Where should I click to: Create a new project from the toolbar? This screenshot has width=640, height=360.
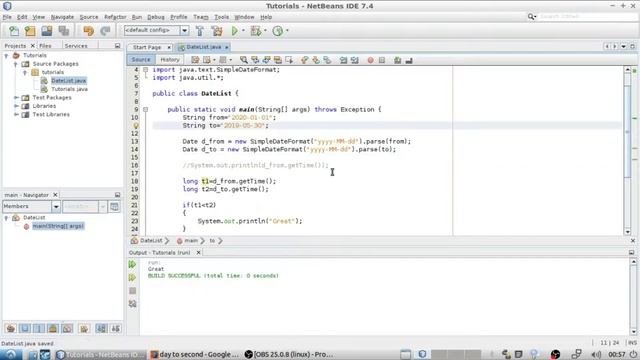pyautogui.click(x=30, y=31)
